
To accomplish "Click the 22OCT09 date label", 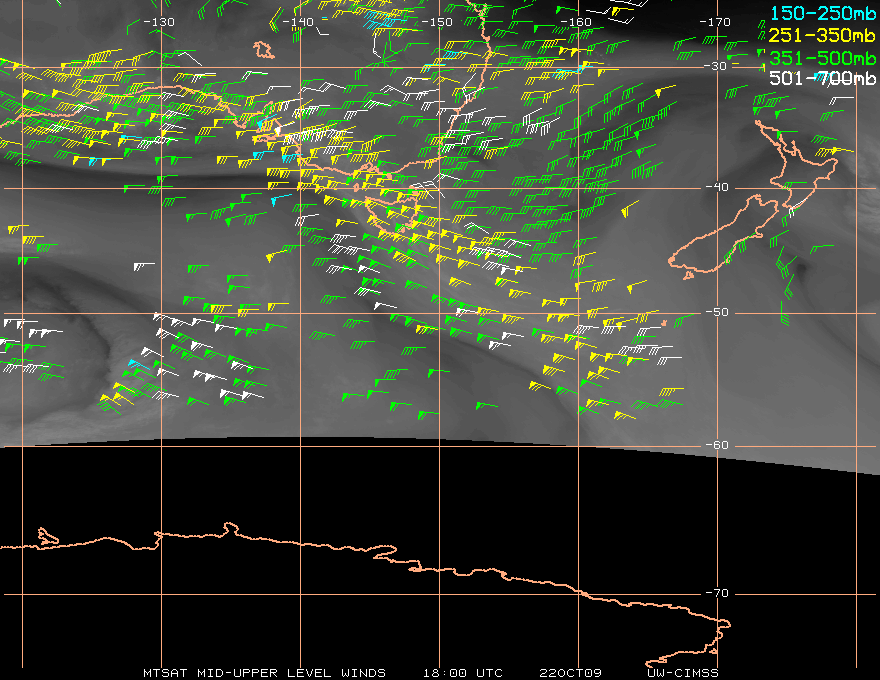I will tap(570, 673).
